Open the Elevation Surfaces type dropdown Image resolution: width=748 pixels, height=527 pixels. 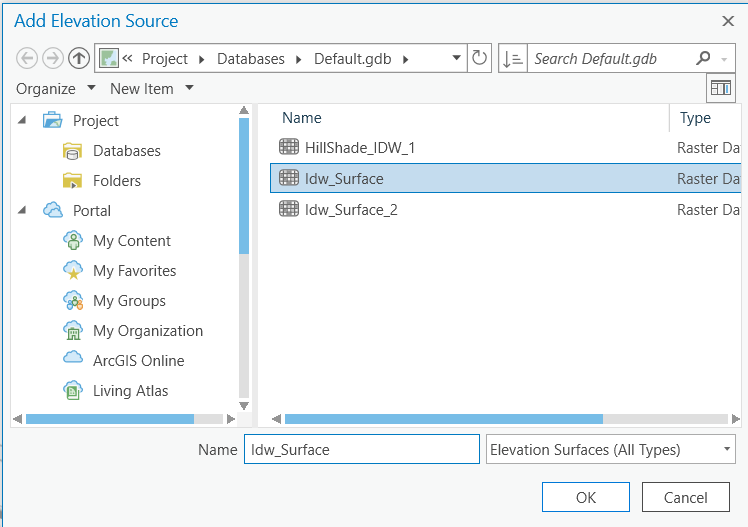[610, 450]
